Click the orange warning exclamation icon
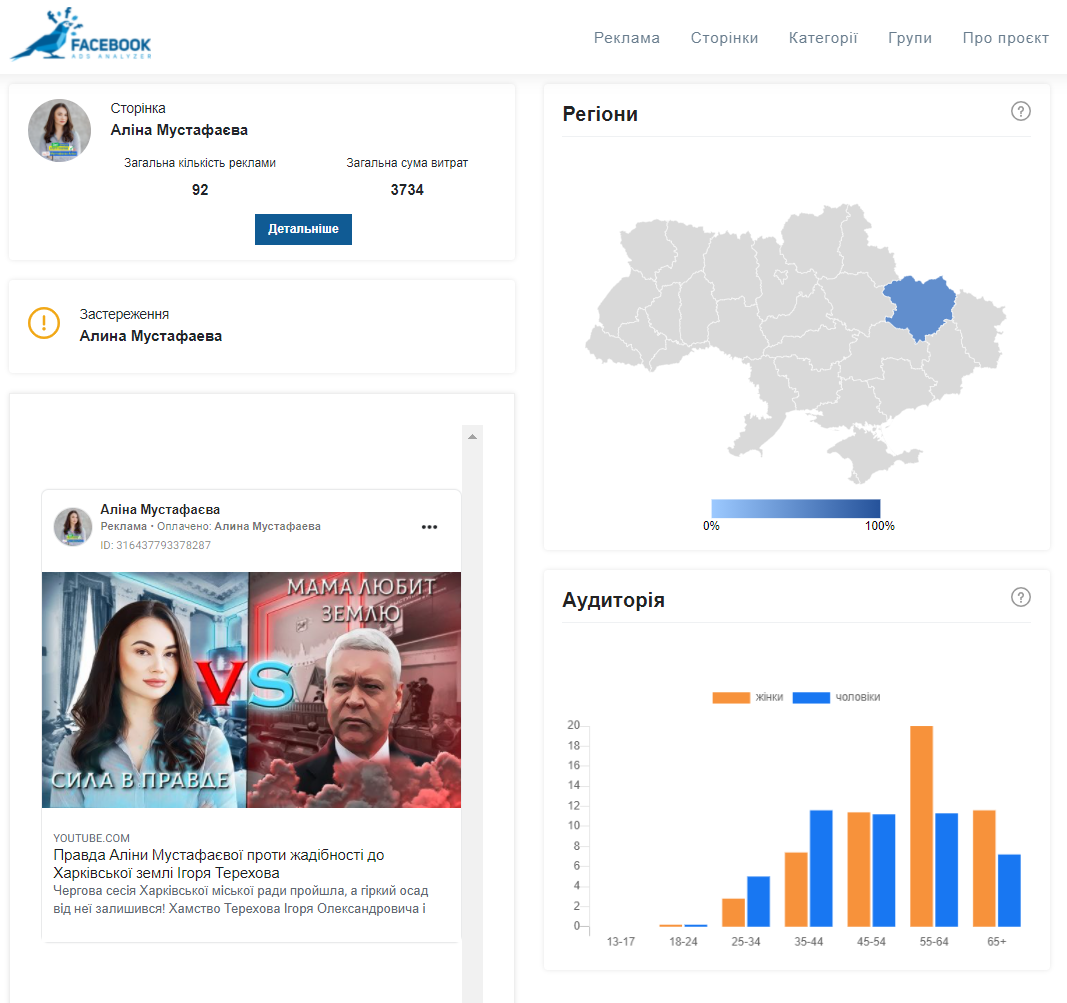The image size is (1067, 1003). 44,323
